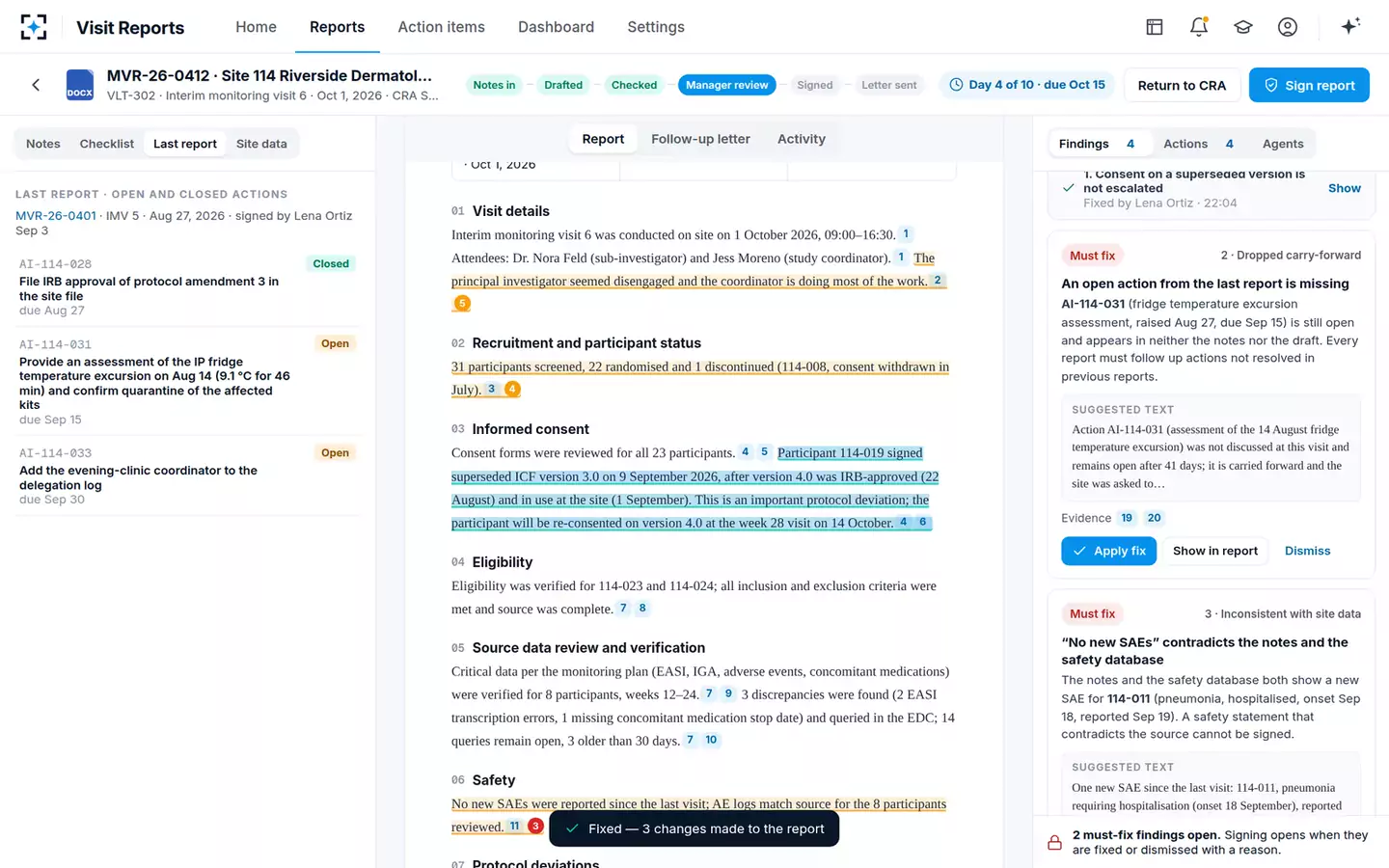
Task: Open the user profile icon
Action: [1288, 27]
